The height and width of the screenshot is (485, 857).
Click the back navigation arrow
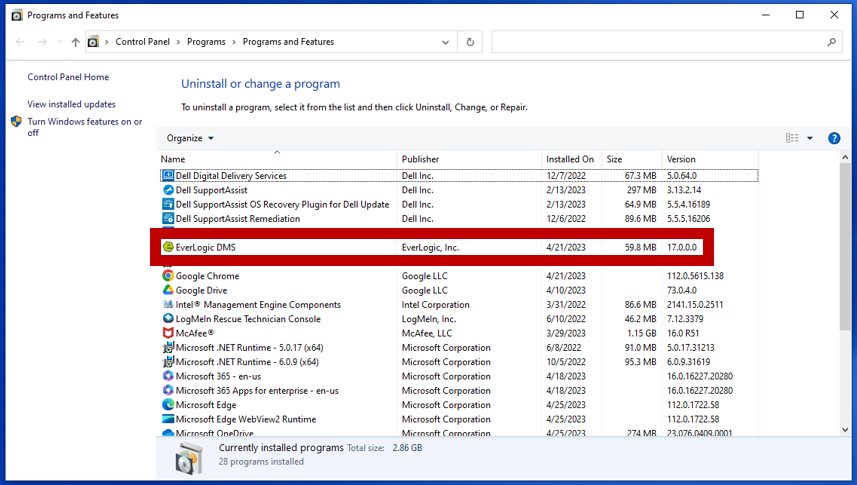point(20,42)
